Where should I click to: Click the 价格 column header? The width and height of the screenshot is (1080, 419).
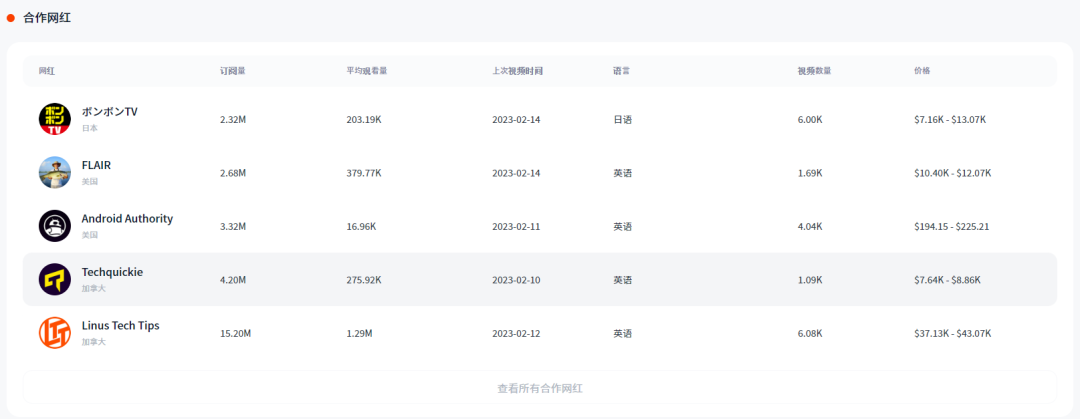point(922,71)
